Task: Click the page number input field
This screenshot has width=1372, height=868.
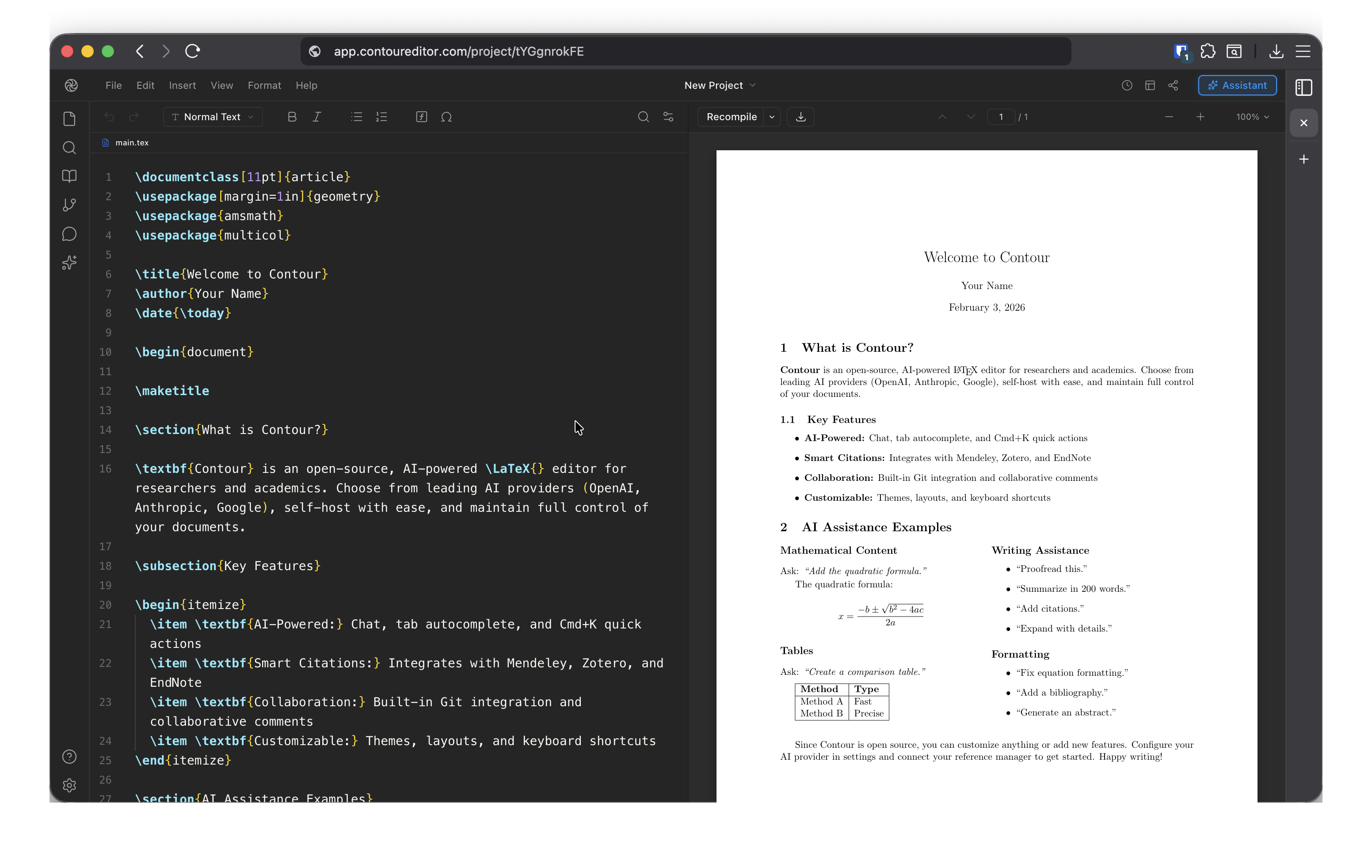Action: (x=1001, y=116)
